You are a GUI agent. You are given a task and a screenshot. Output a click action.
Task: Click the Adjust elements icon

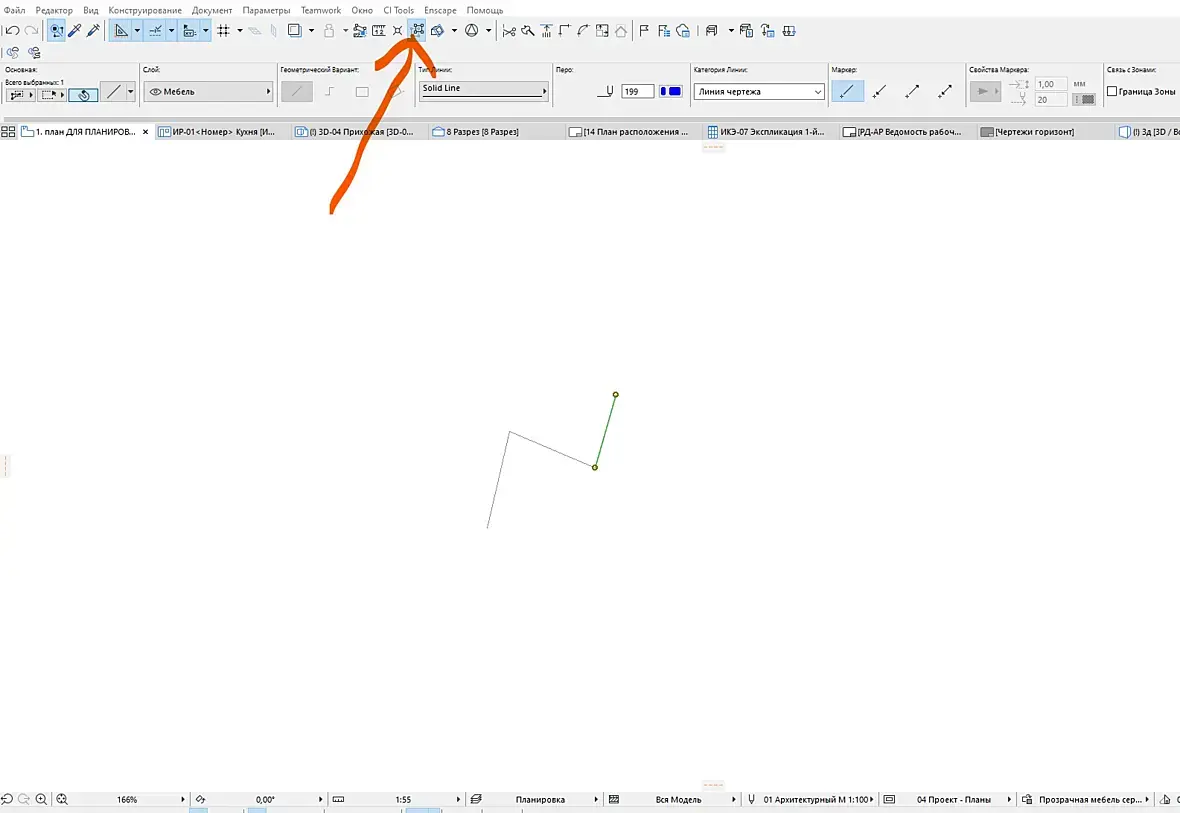coord(546,31)
